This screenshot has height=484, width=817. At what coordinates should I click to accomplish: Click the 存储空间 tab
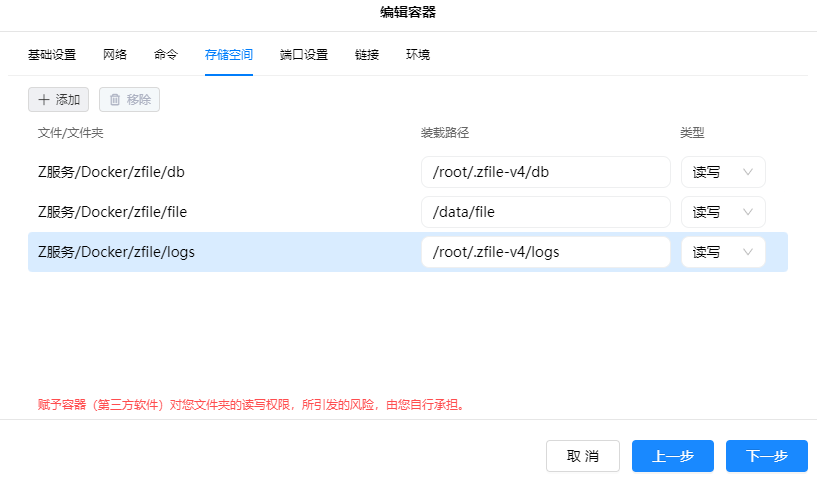point(229,55)
